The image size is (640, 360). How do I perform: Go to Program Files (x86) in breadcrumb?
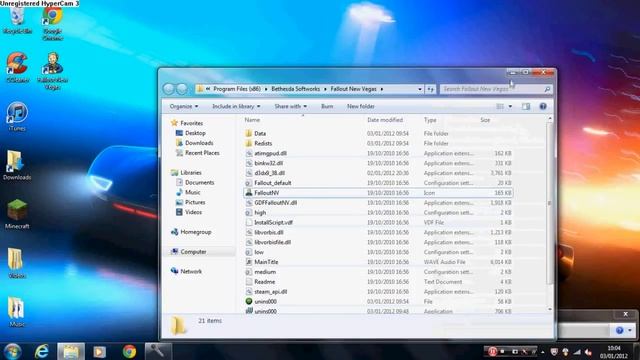(x=237, y=89)
